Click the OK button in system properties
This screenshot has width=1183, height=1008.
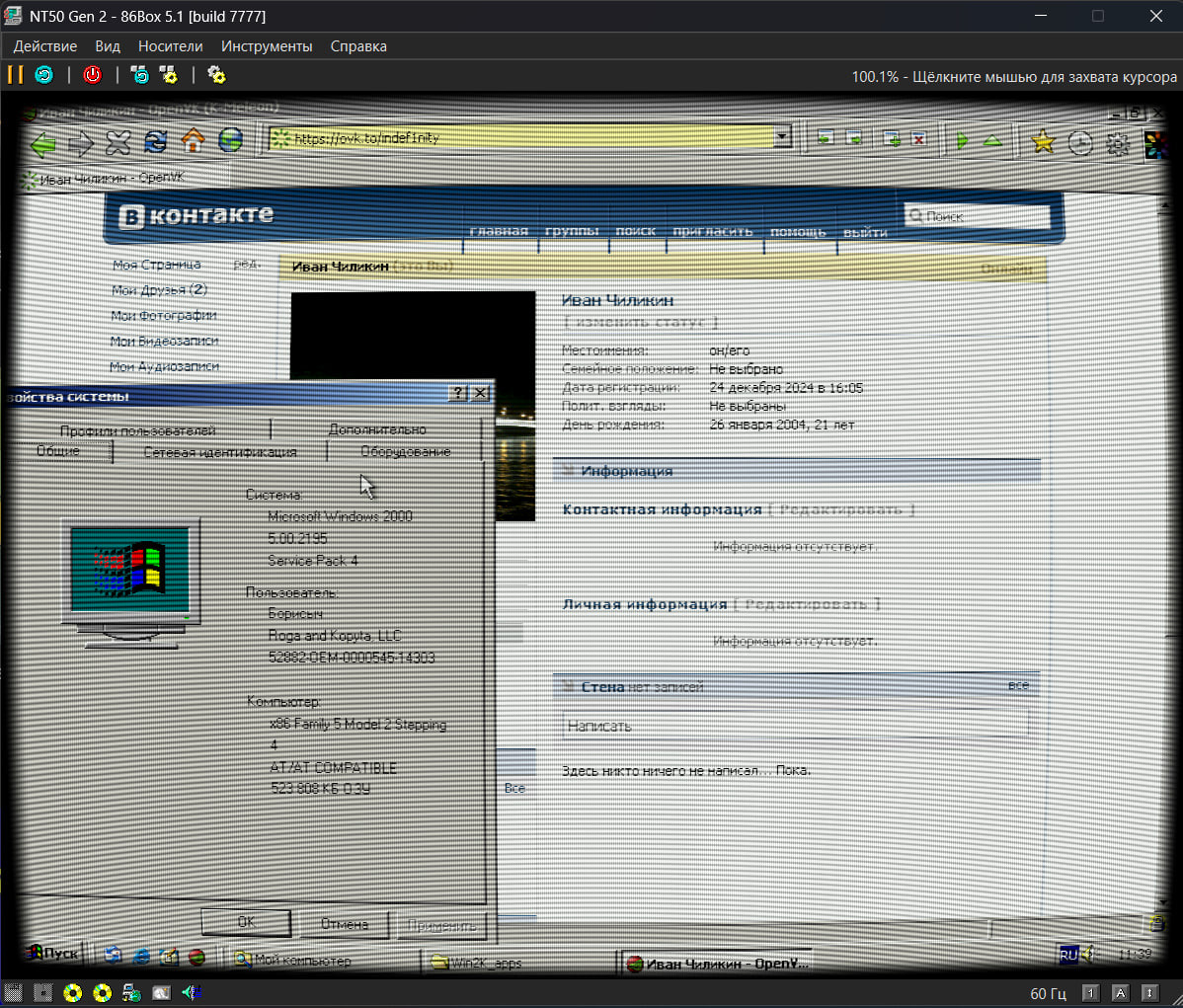tap(246, 922)
